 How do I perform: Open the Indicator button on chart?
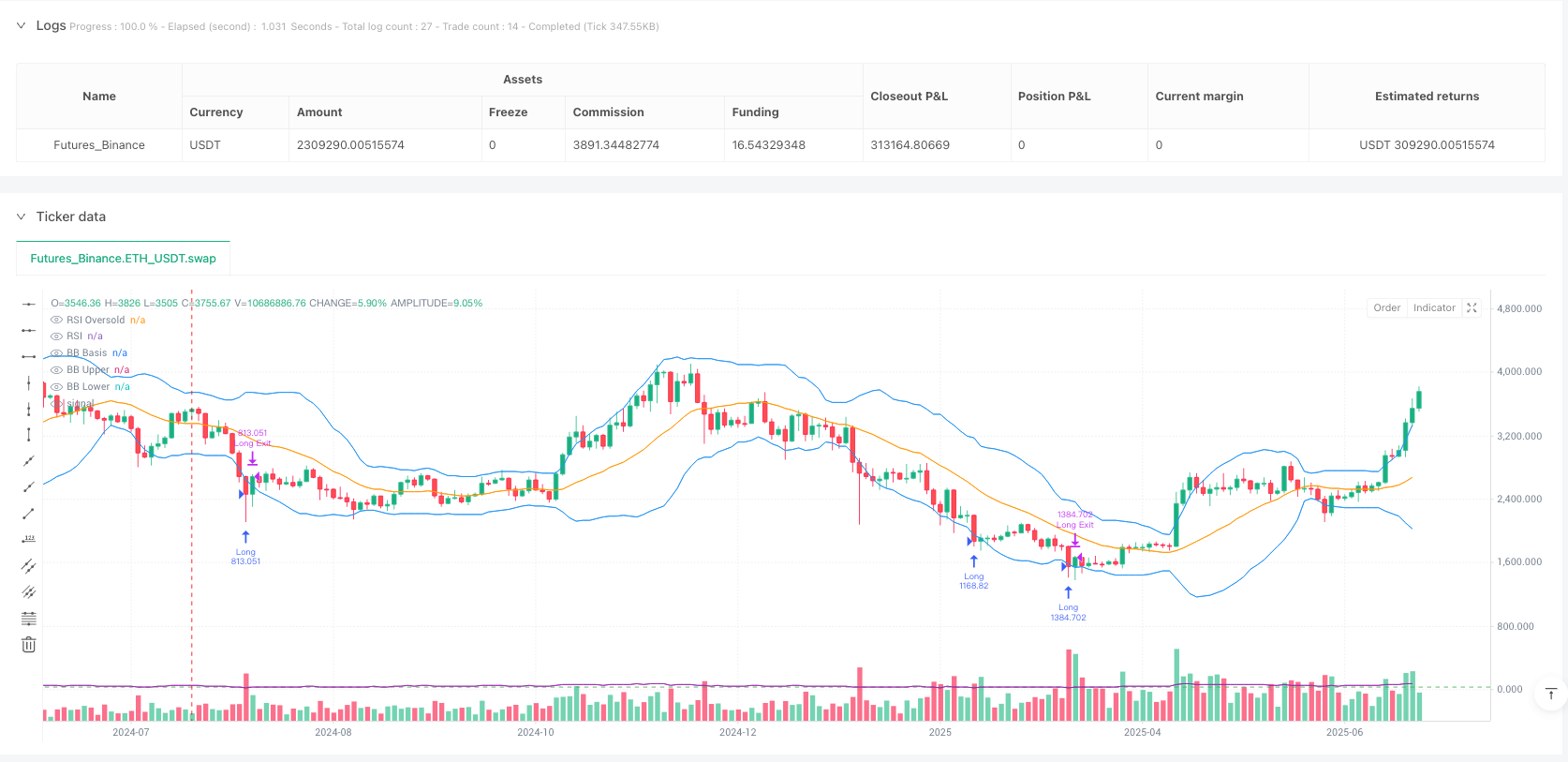tap(1433, 307)
